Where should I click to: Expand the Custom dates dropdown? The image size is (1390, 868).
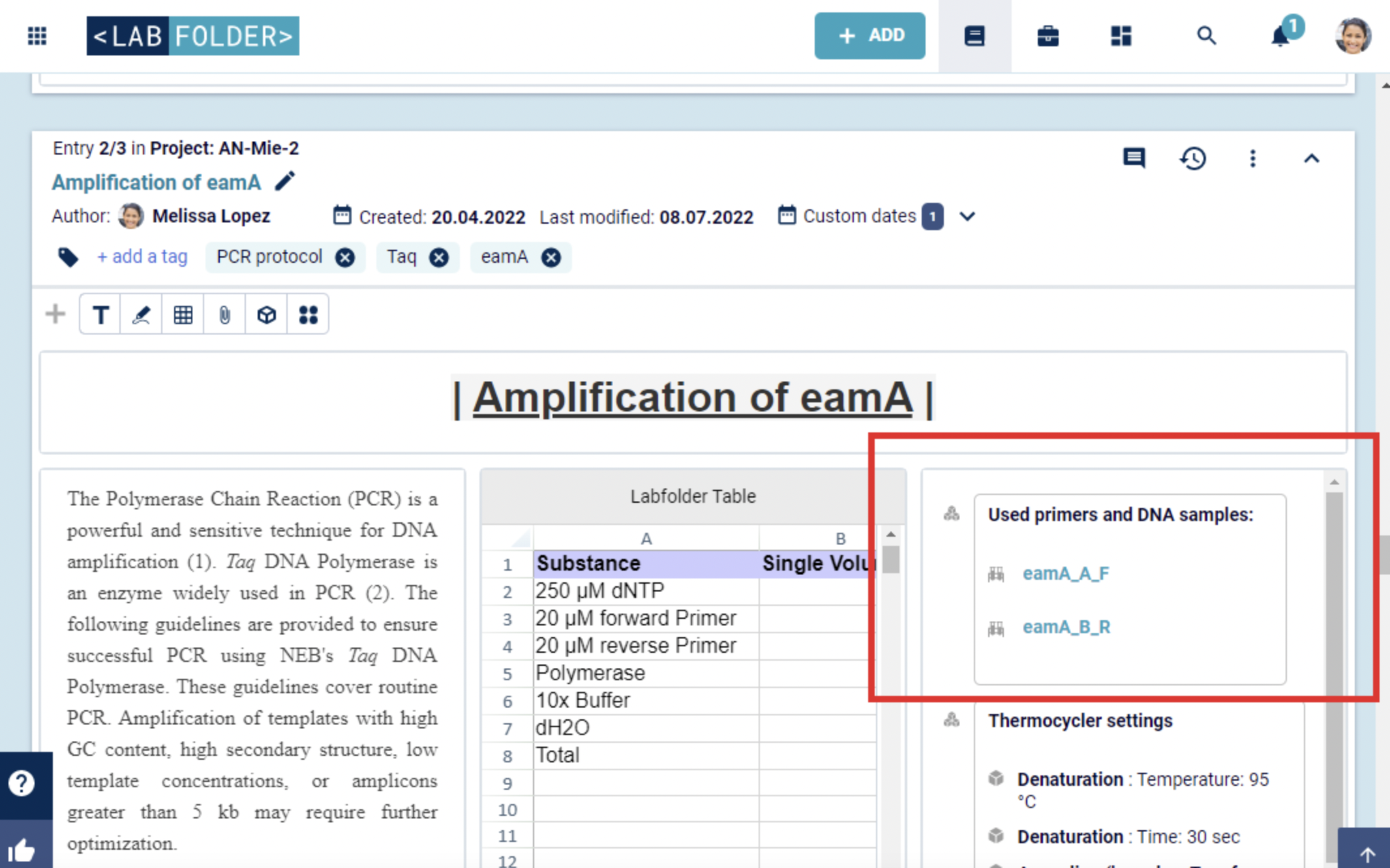point(967,216)
